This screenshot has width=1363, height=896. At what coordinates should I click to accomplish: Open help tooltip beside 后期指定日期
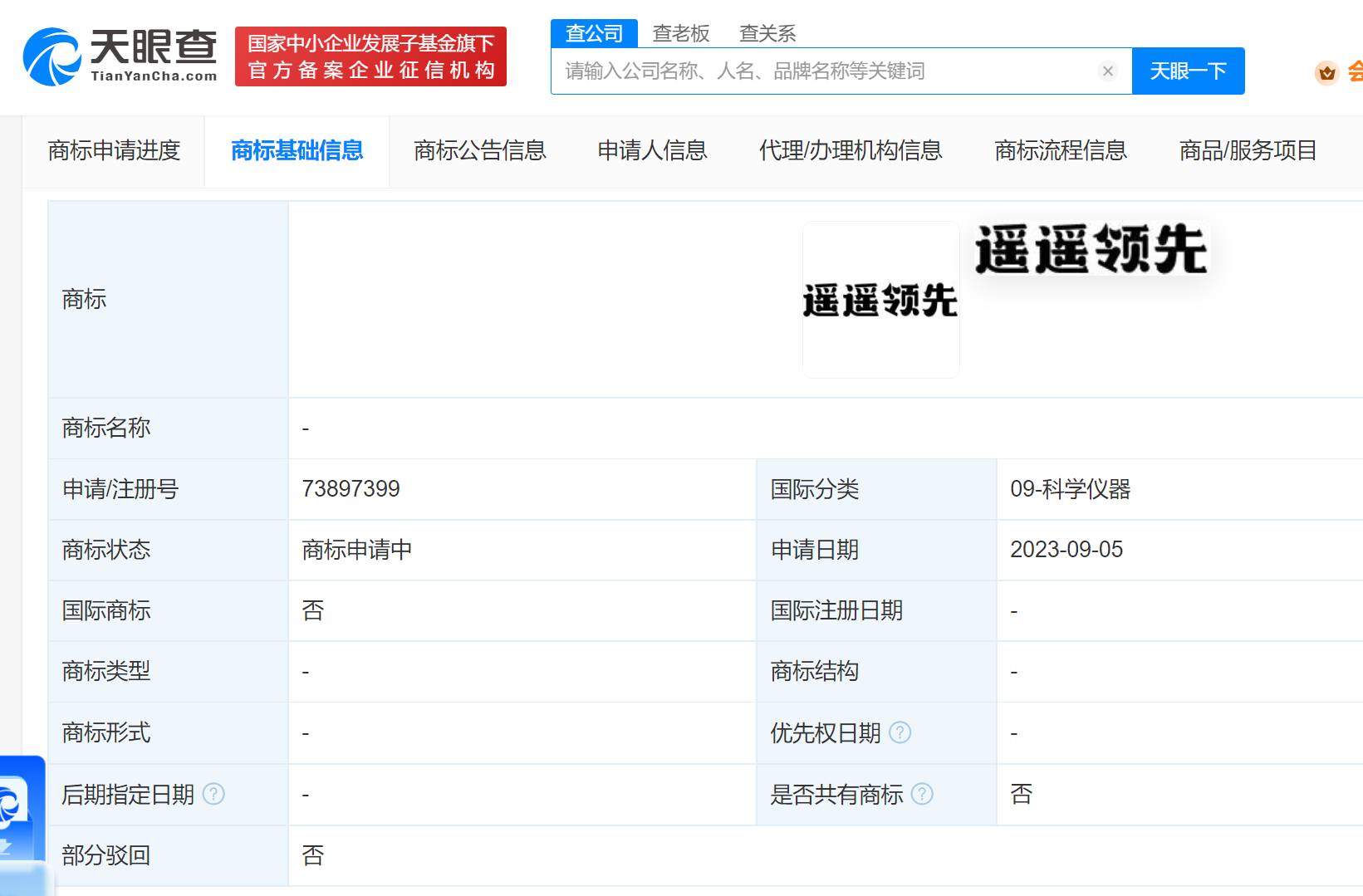[x=213, y=794]
